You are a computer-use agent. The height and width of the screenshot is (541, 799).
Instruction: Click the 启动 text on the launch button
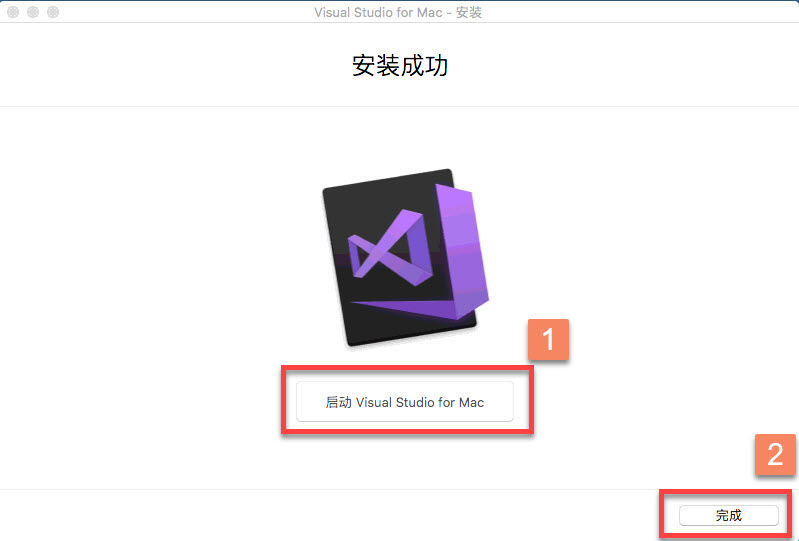tap(338, 402)
